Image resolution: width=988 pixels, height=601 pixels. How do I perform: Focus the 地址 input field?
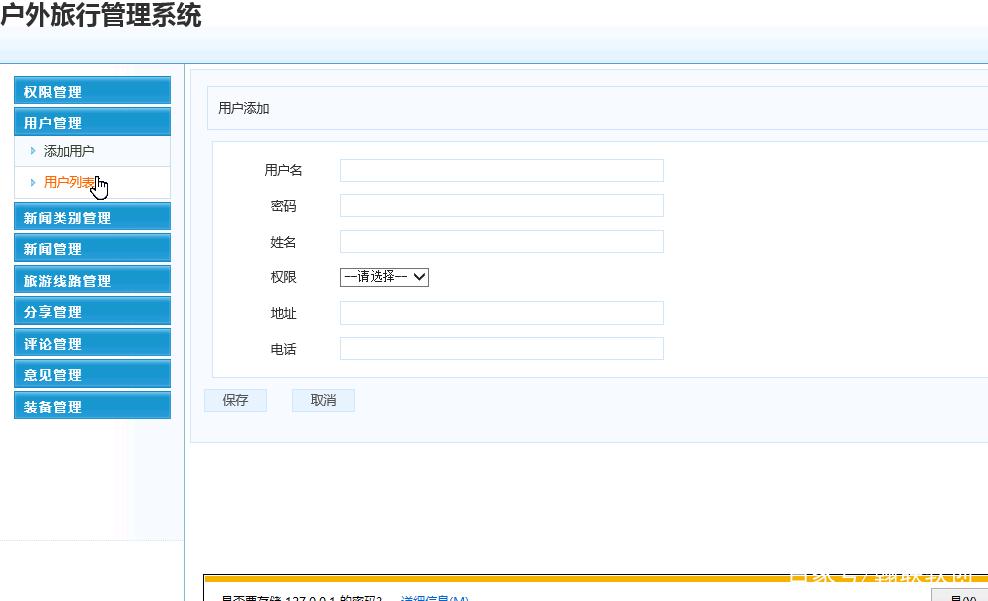tap(502, 313)
